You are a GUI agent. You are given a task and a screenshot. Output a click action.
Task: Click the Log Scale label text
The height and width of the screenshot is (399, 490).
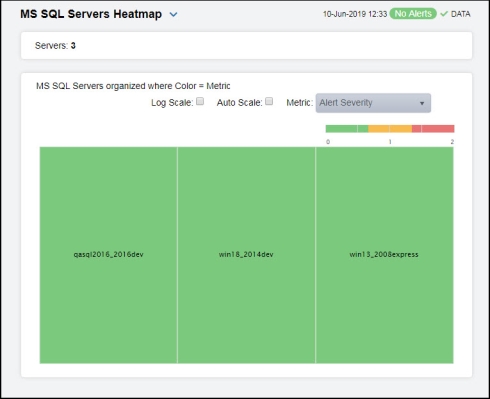point(172,103)
